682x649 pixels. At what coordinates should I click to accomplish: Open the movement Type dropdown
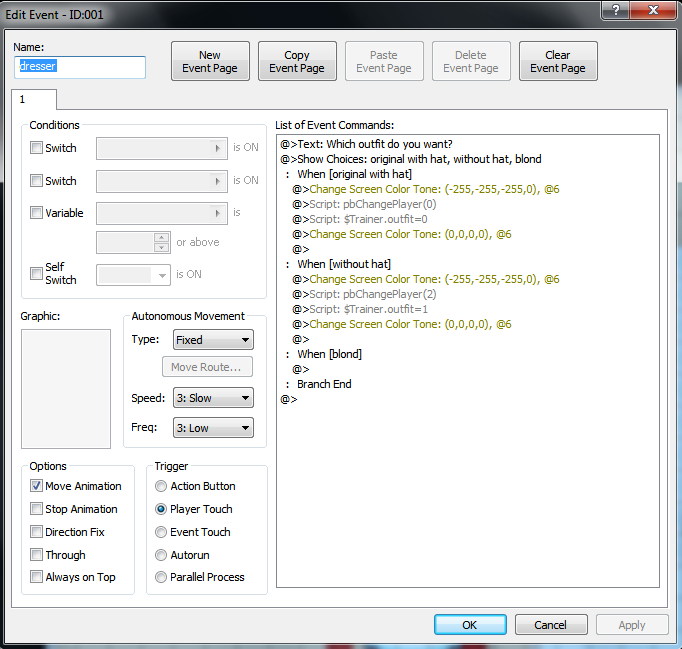(213, 340)
